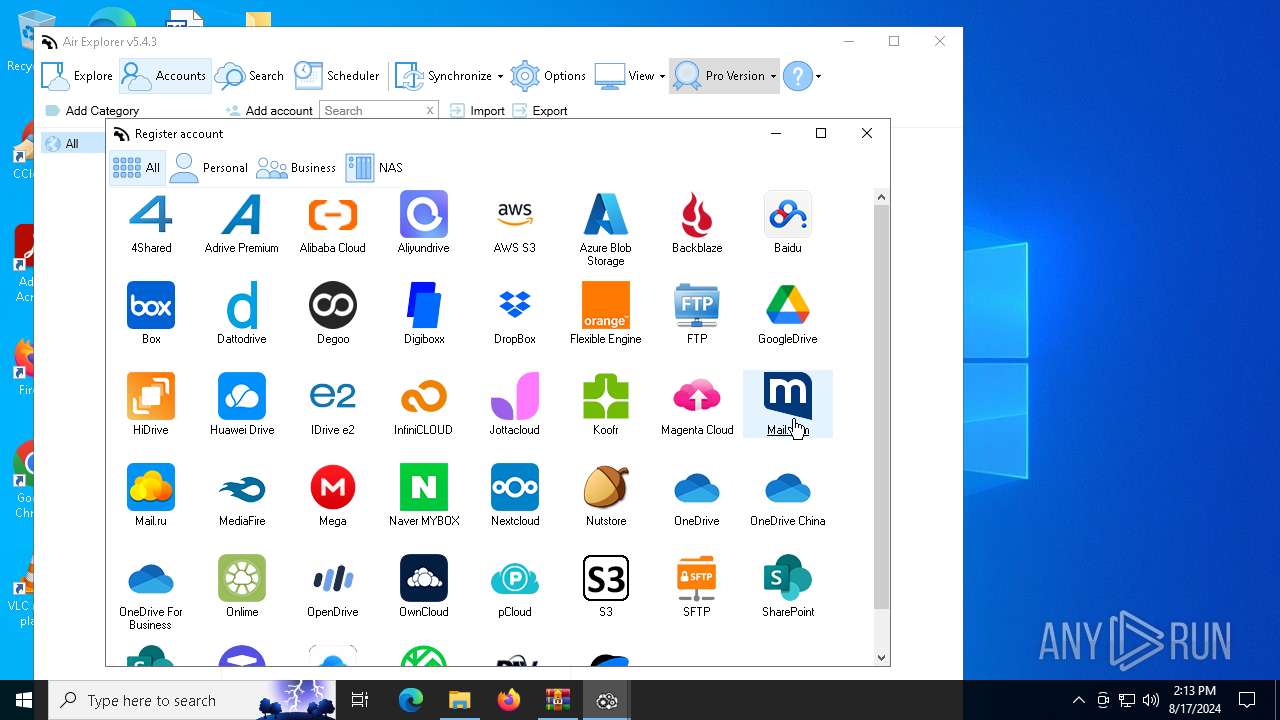Open Explore in main toolbar
The image size is (1280, 720).
point(78,76)
